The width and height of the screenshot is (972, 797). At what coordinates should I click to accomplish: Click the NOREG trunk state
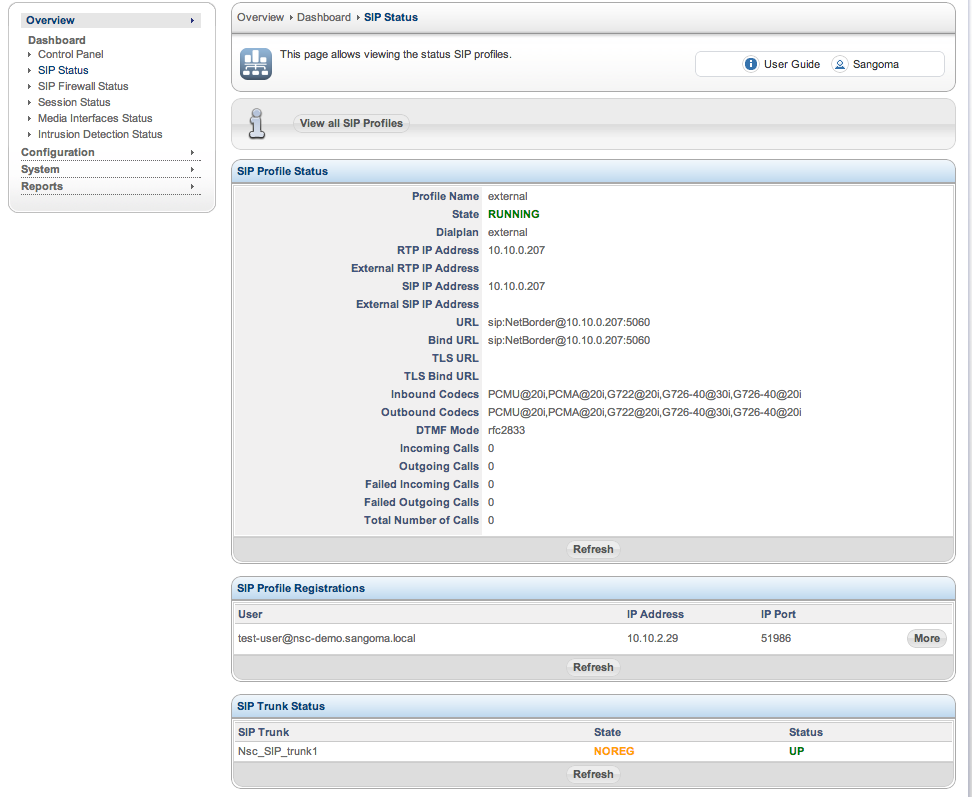pos(614,751)
